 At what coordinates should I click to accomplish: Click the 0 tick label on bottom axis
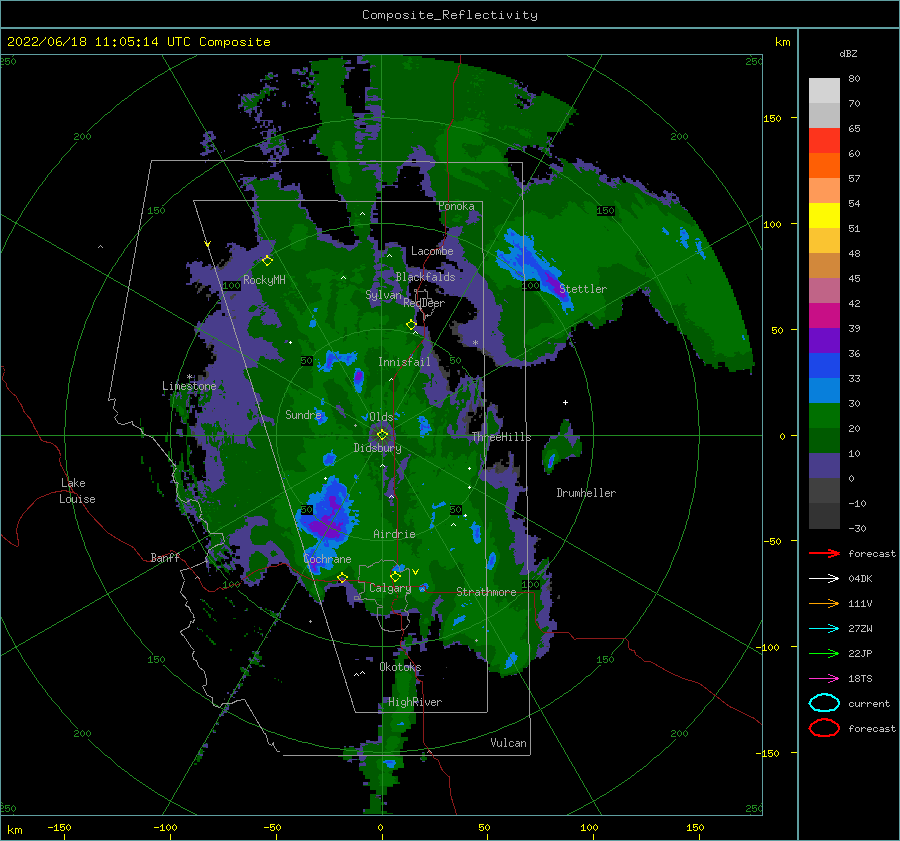click(x=380, y=827)
